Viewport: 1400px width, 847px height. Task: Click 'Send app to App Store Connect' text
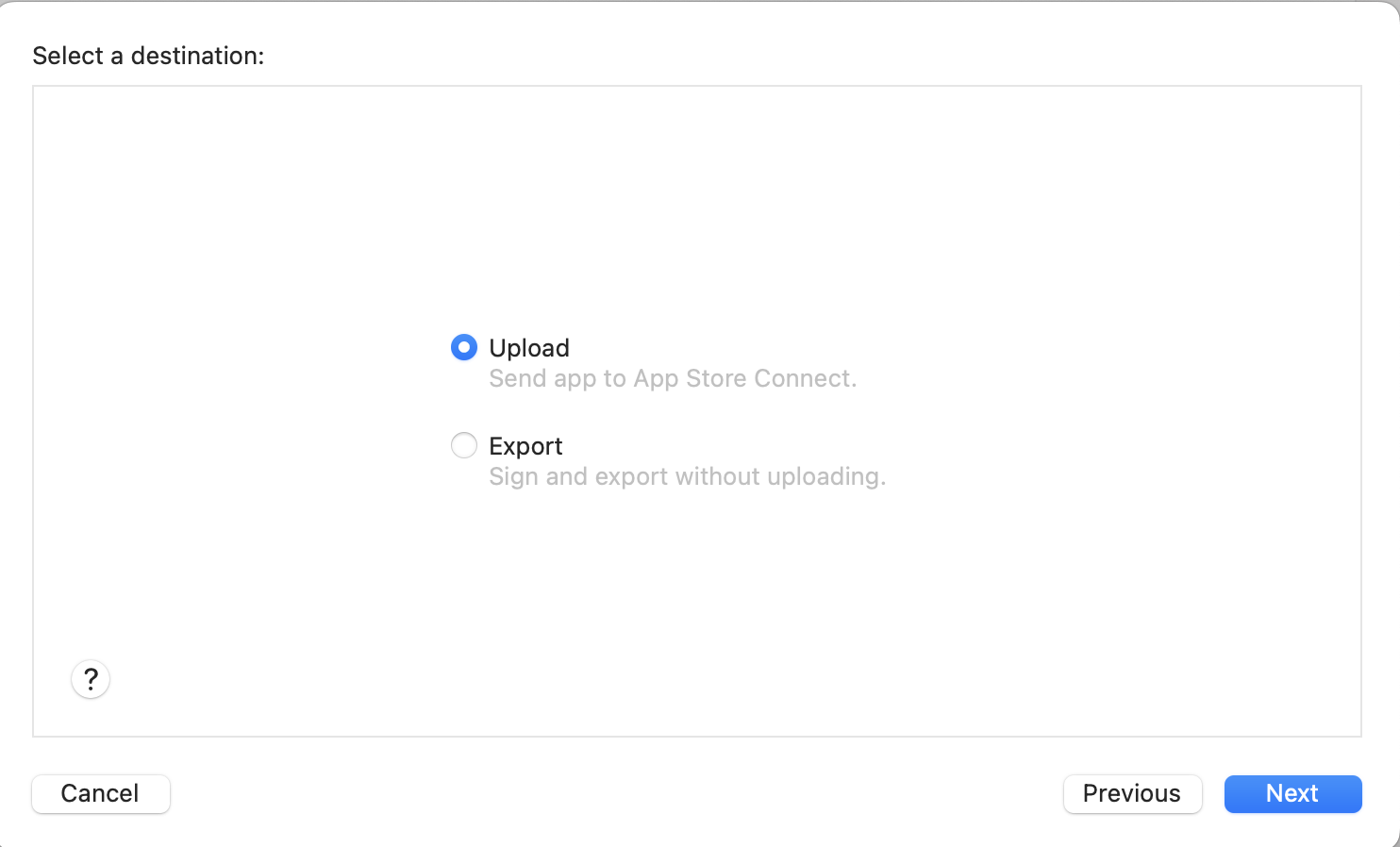coord(673,378)
